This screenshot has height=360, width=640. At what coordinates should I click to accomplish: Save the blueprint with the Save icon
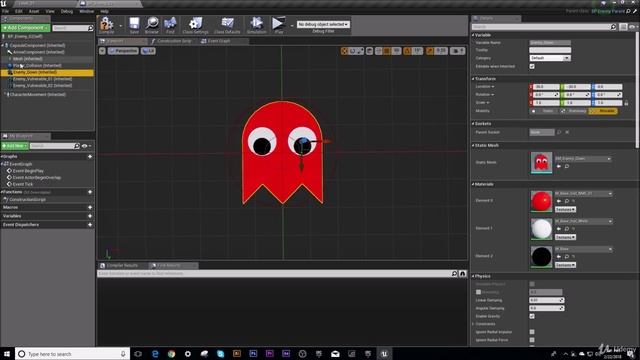tap(134, 25)
